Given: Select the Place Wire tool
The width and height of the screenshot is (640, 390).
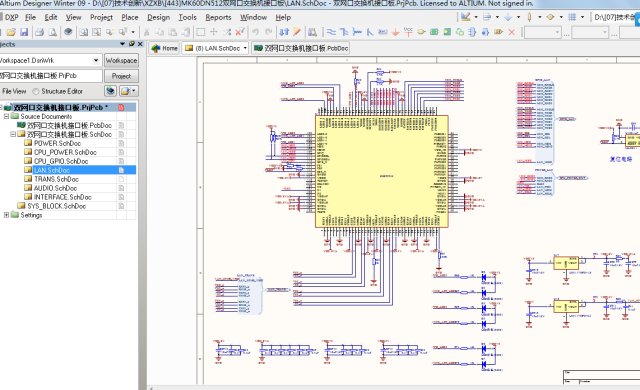Looking at the screenshot, I should (x=331, y=32).
